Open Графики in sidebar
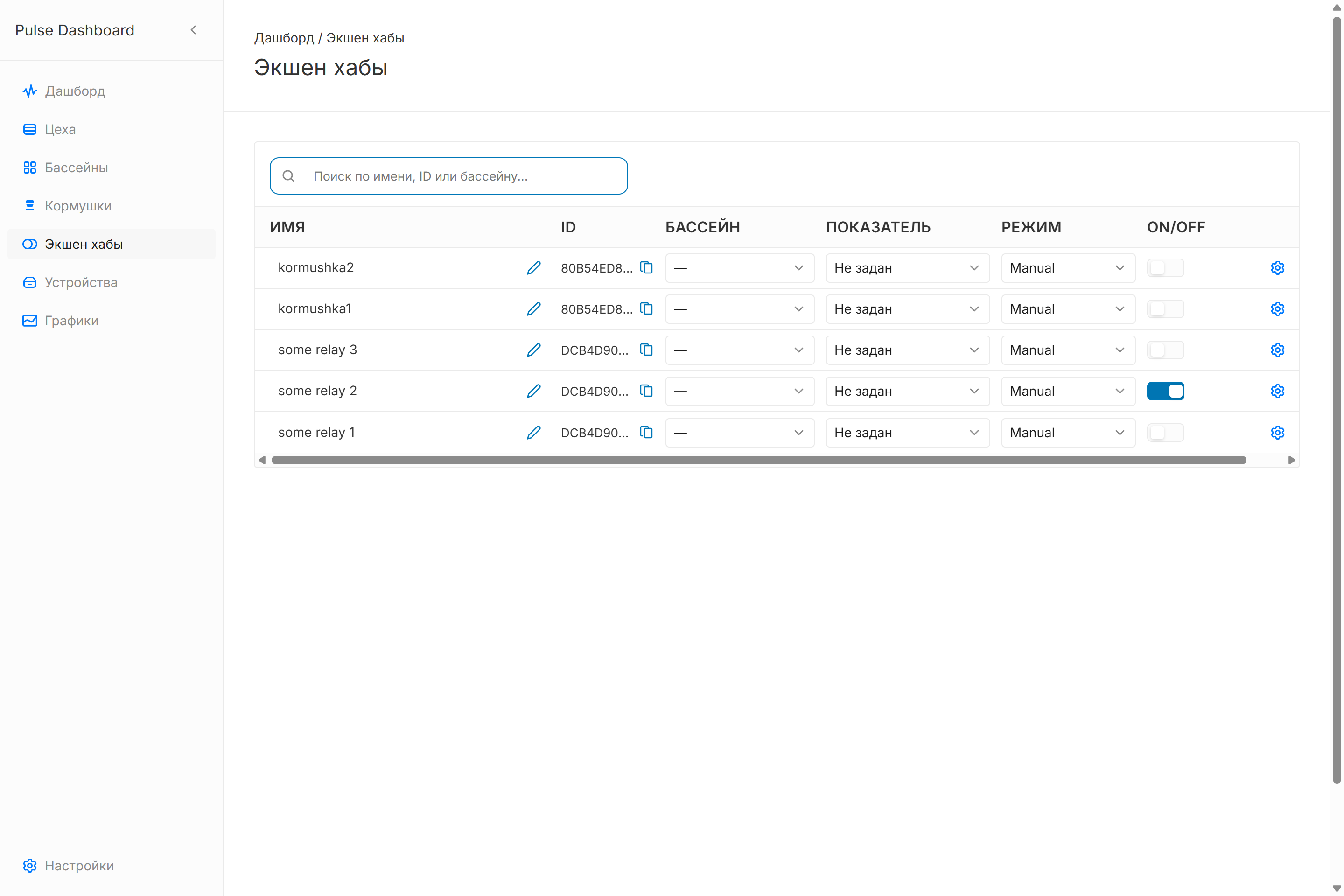The width and height of the screenshot is (1344, 896). tap(112, 321)
